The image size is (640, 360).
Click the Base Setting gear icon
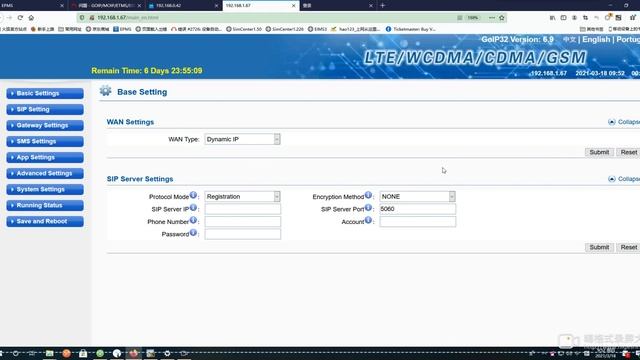point(105,91)
